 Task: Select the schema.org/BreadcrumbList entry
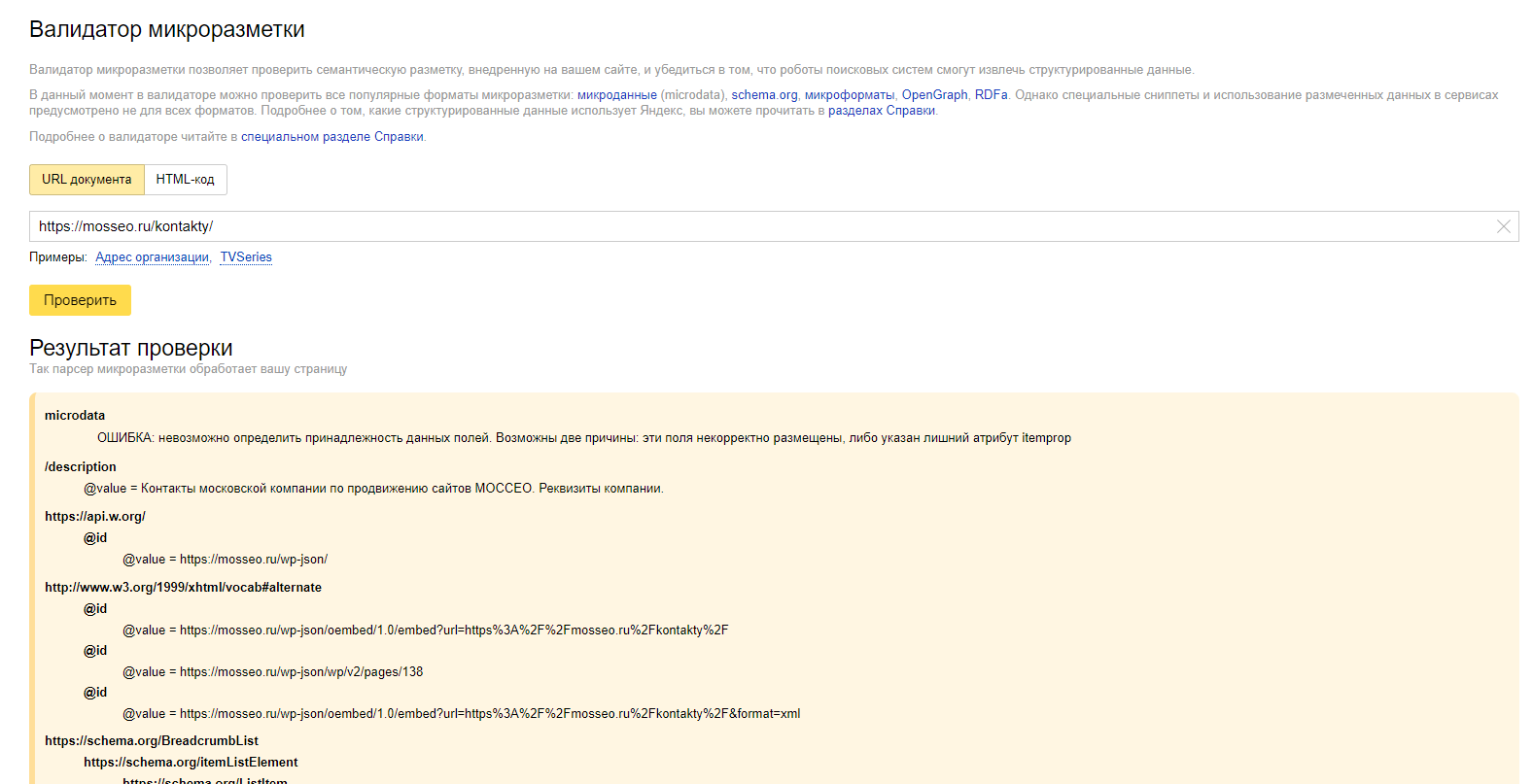click(x=152, y=741)
